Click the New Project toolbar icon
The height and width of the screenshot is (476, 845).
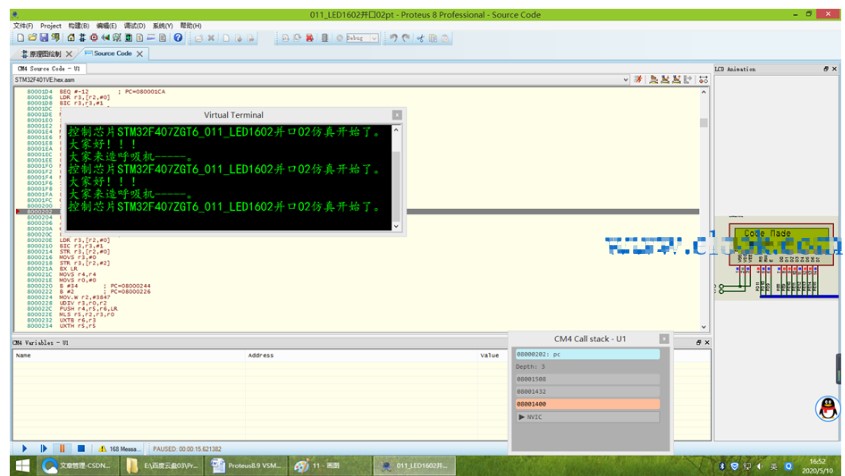20,38
